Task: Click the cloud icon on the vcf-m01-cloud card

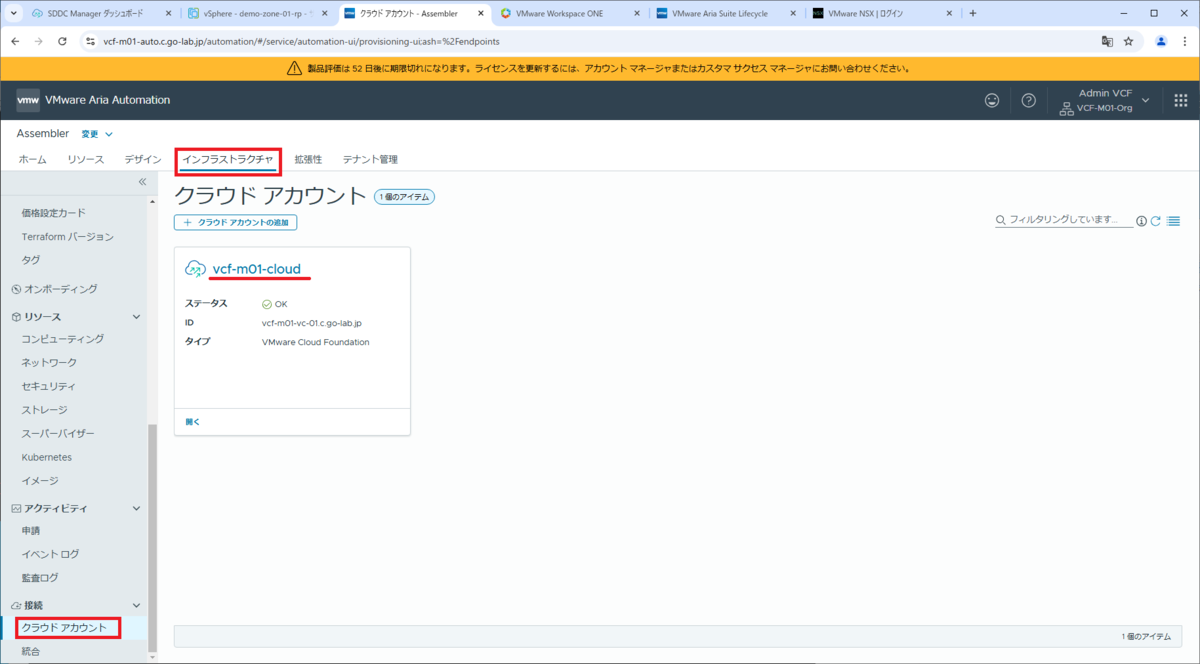Action: pos(196,269)
